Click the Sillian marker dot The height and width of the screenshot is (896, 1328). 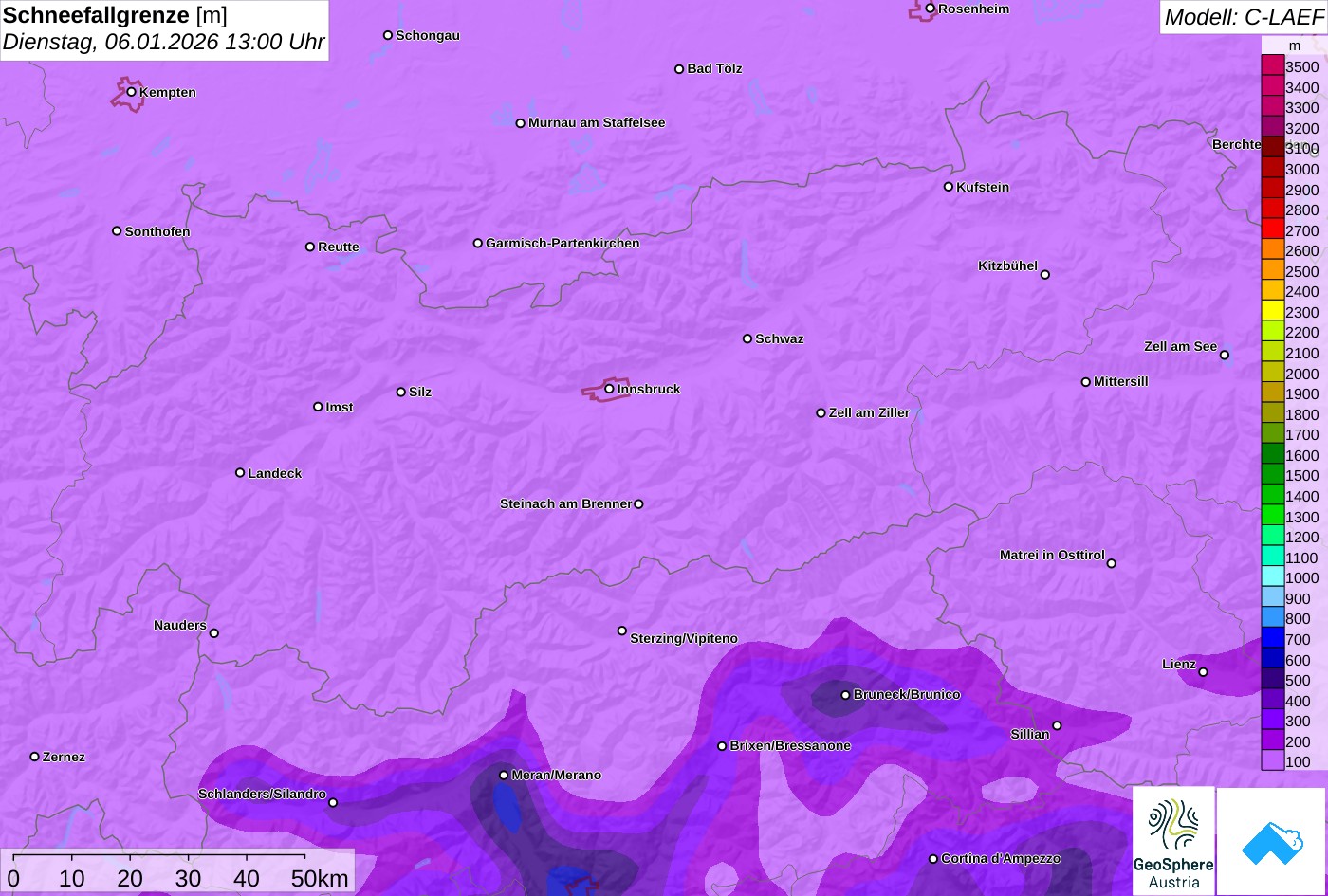pyautogui.click(x=1057, y=726)
